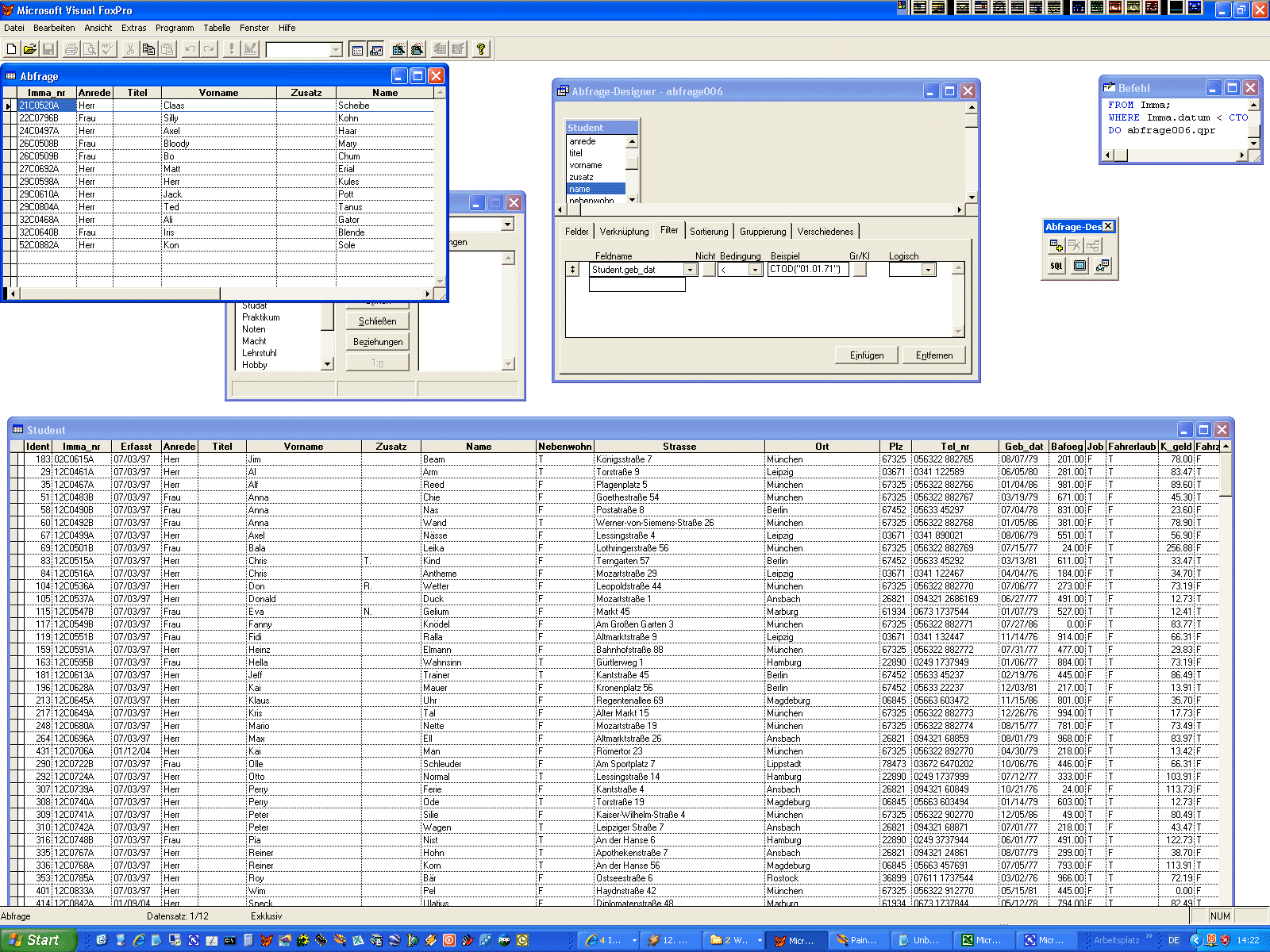Switch to the Felder tab

coord(577,232)
